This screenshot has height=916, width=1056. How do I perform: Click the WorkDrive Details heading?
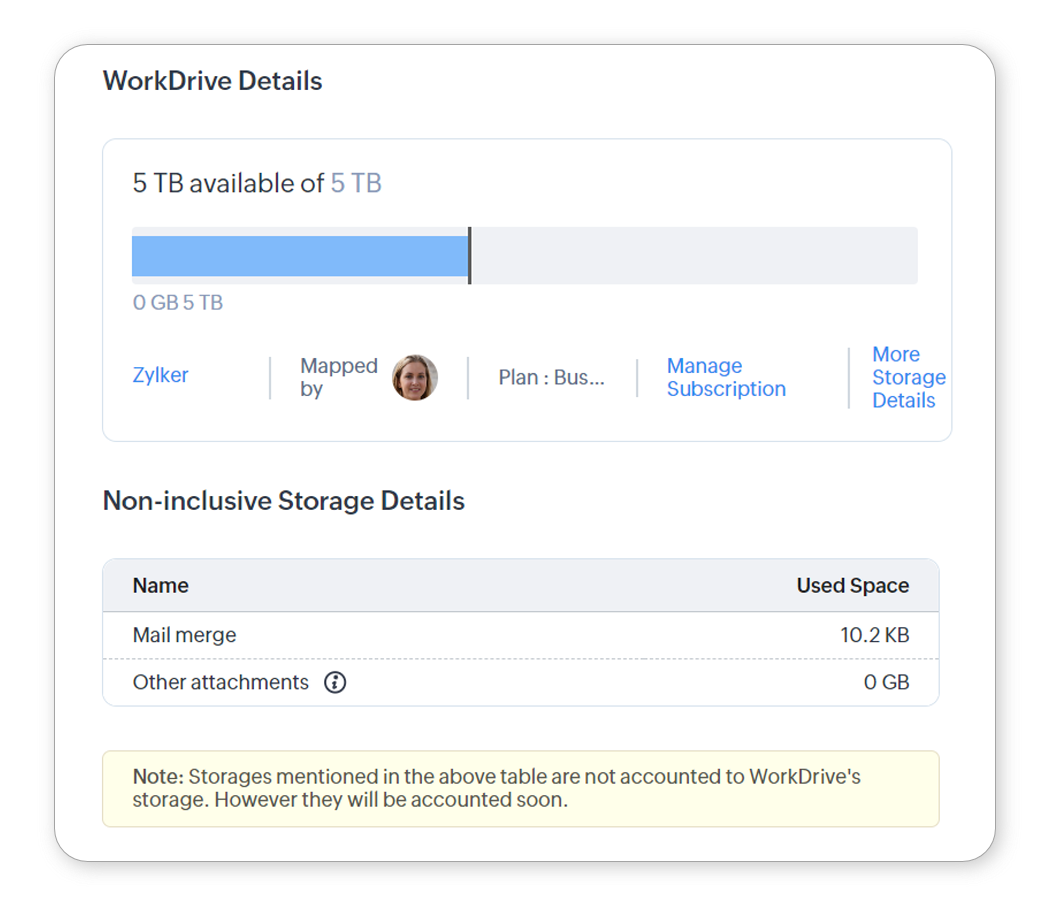(213, 81)
